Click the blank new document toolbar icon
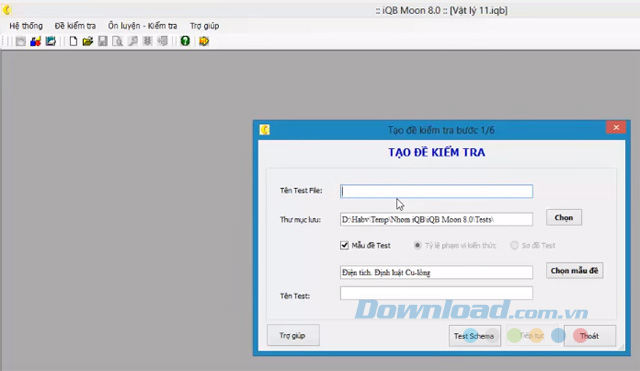This screenshot has height=371, width=640. click(73, 41)
